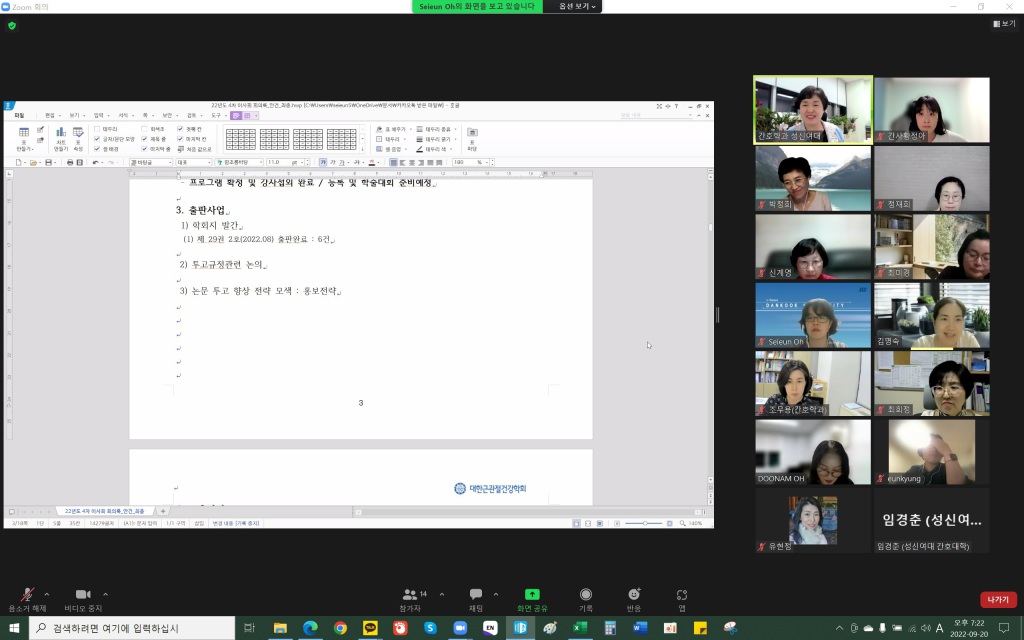Image resolution: width=1024 pixels, height=640 pixels.
Task: Toggle the 첫째 칸 checkbox
Action: tap(181, 129)
